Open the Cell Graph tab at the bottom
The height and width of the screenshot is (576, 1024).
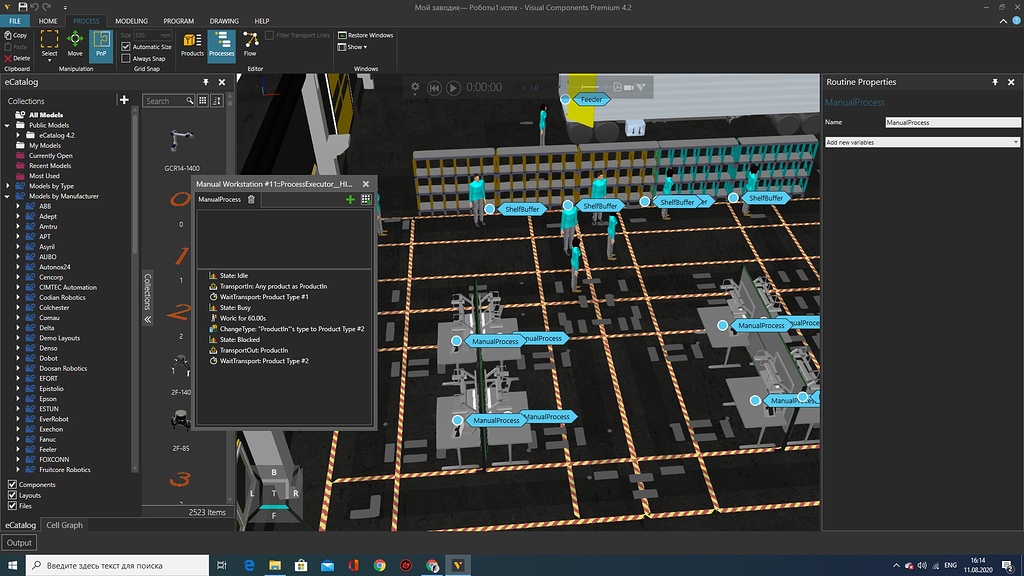(x=64, y=524)
